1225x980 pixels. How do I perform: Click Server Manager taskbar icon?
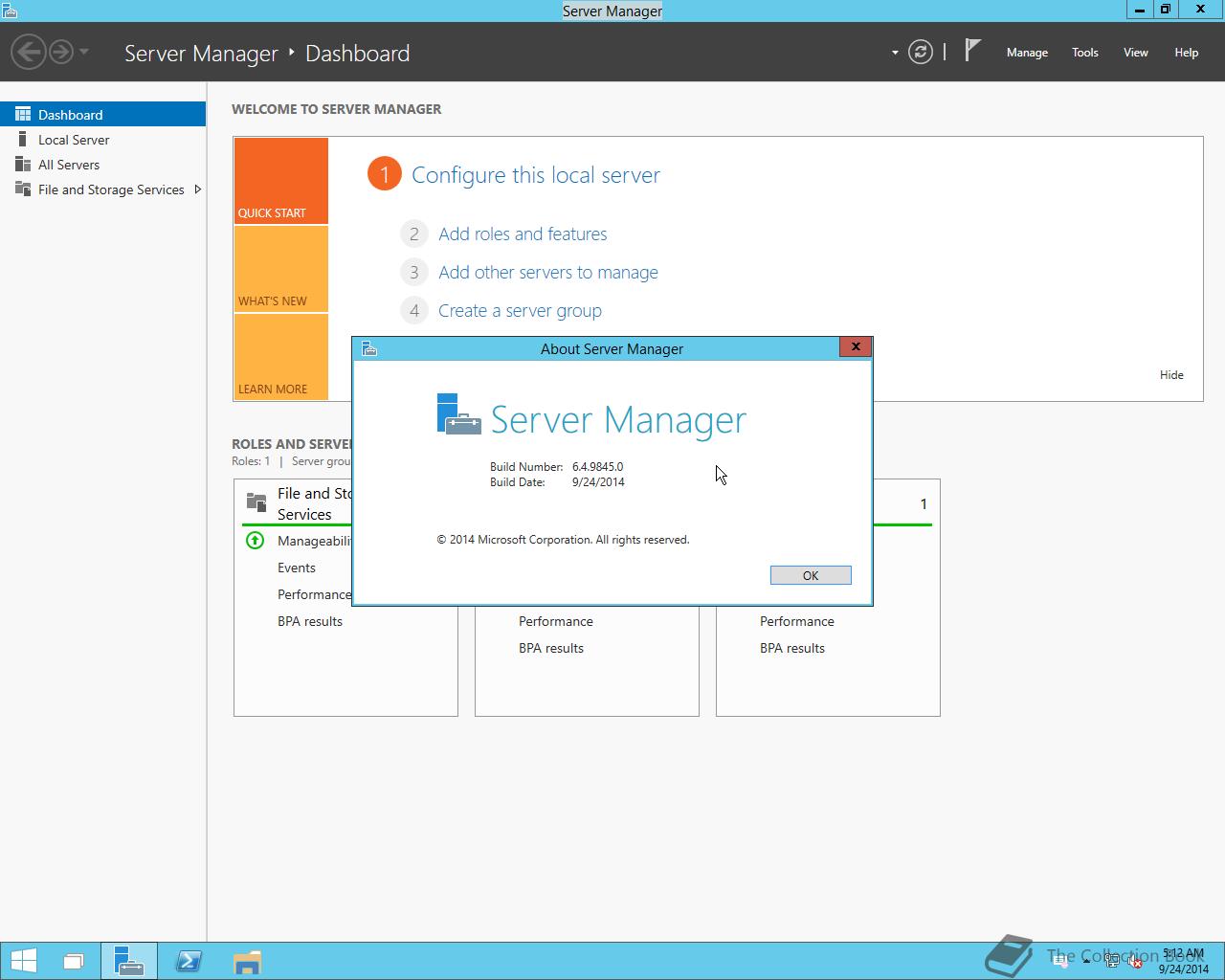(128, 961)
